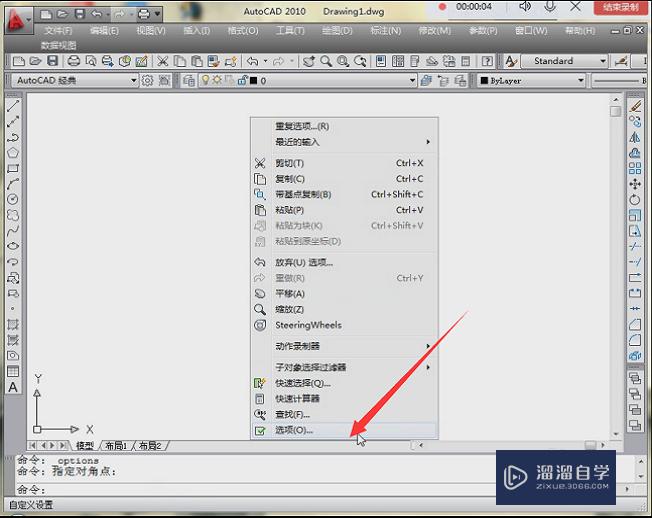This screenshot has height=518, width=652.
Task: Choose 查找(F)... in context menu
Action: [x=345, y=414]
